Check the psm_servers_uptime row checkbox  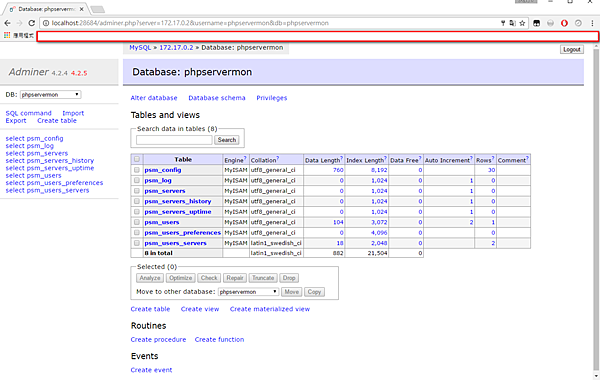point(137,211)
